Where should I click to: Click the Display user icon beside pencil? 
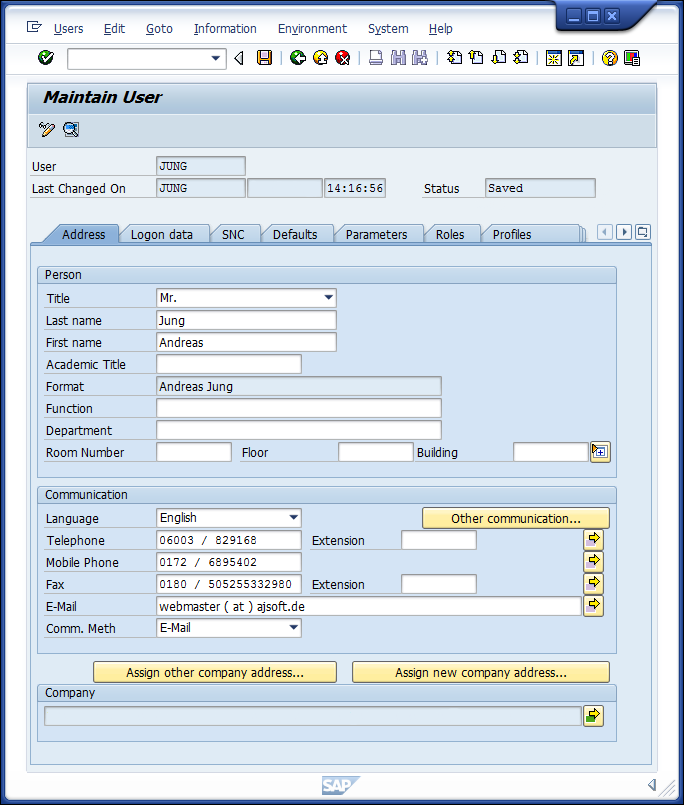[x=71, y=129]
